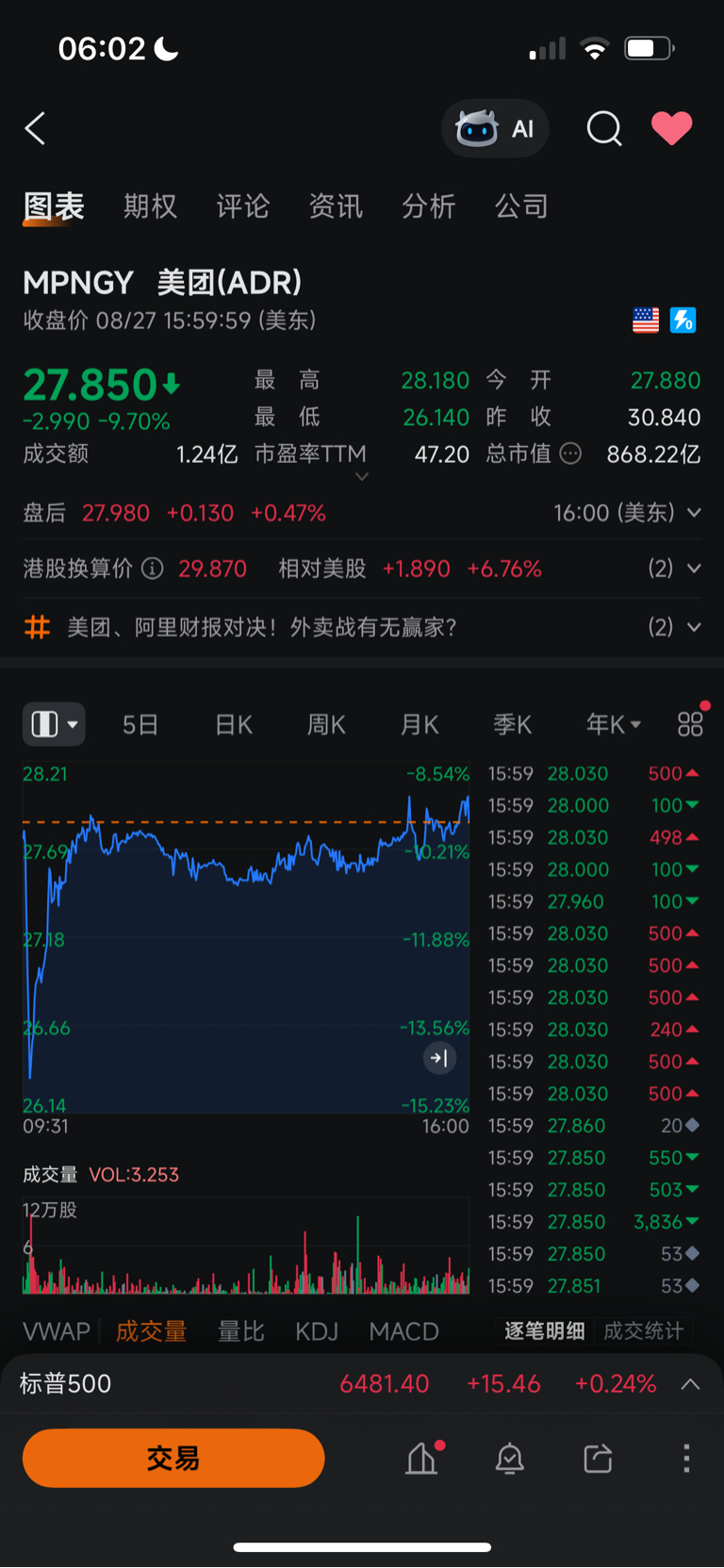
Task: Expand details chevron under 市盈率TTM
Action: tap(361, 477)
